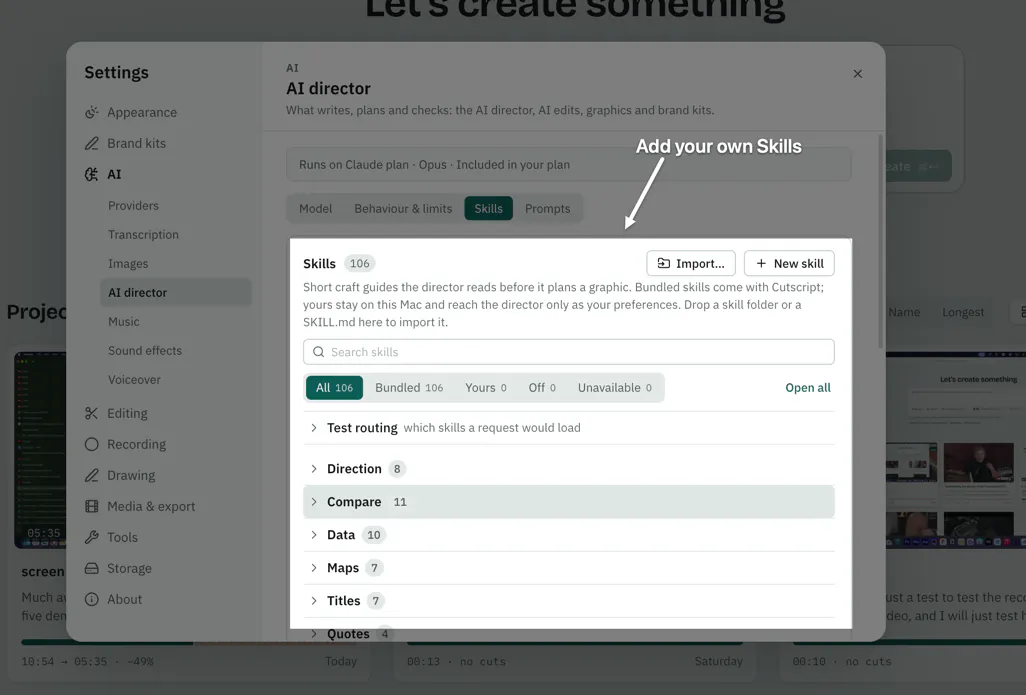Screen dimensions: 1026x695
Task: Focus the Search skills field
Action: pyautogui.click(x=569, y=352)
